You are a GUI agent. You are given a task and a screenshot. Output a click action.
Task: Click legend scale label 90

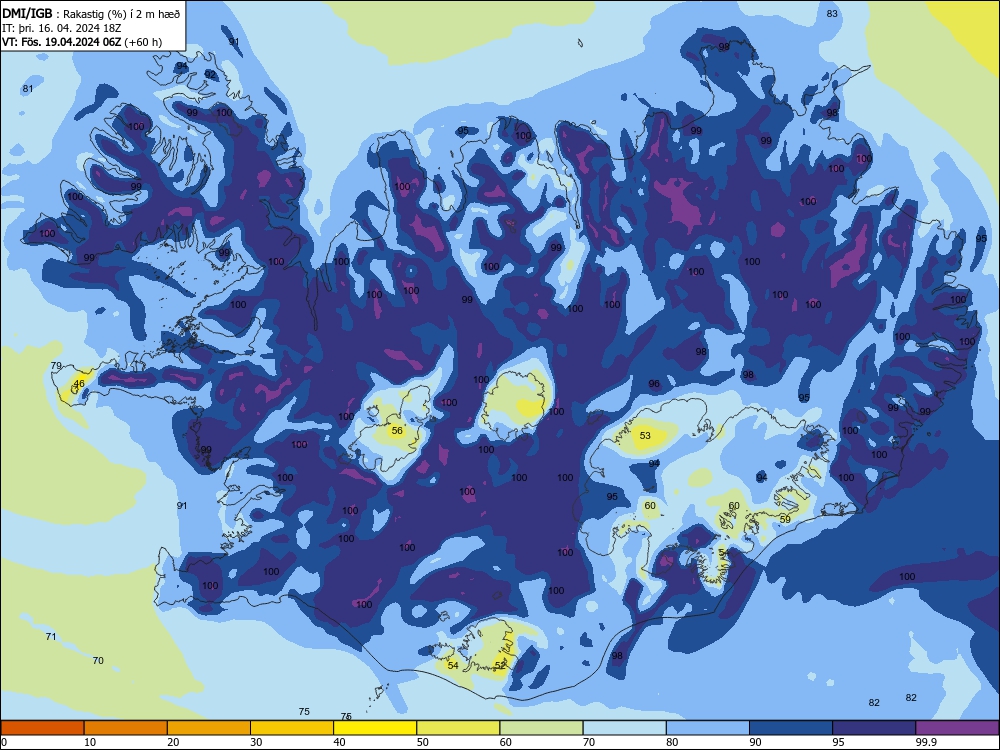[756, 742]
